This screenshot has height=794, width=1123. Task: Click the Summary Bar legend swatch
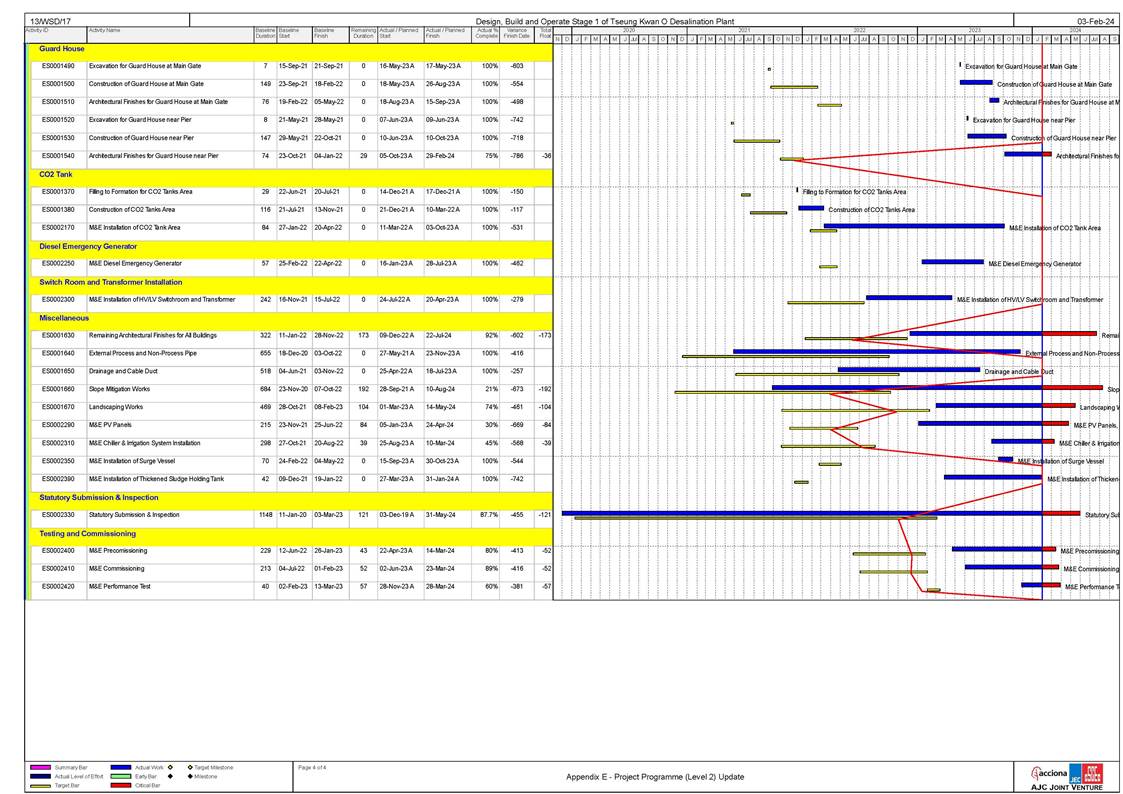tap(40, 767)
